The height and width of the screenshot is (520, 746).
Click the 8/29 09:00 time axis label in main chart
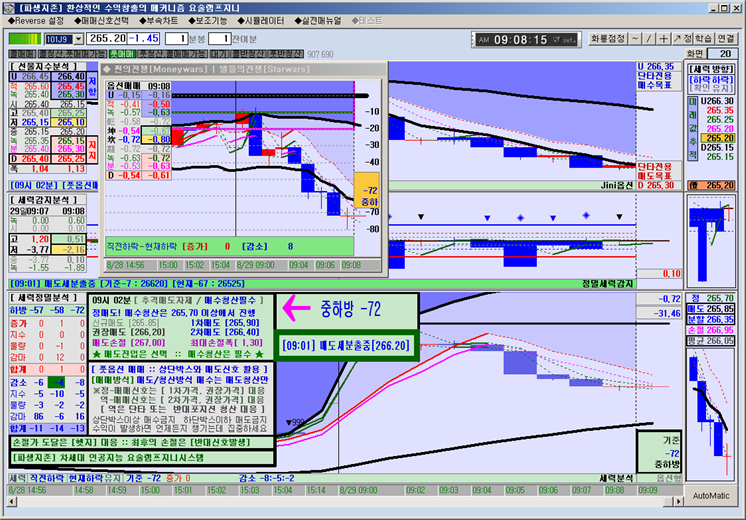pos(360,490)
